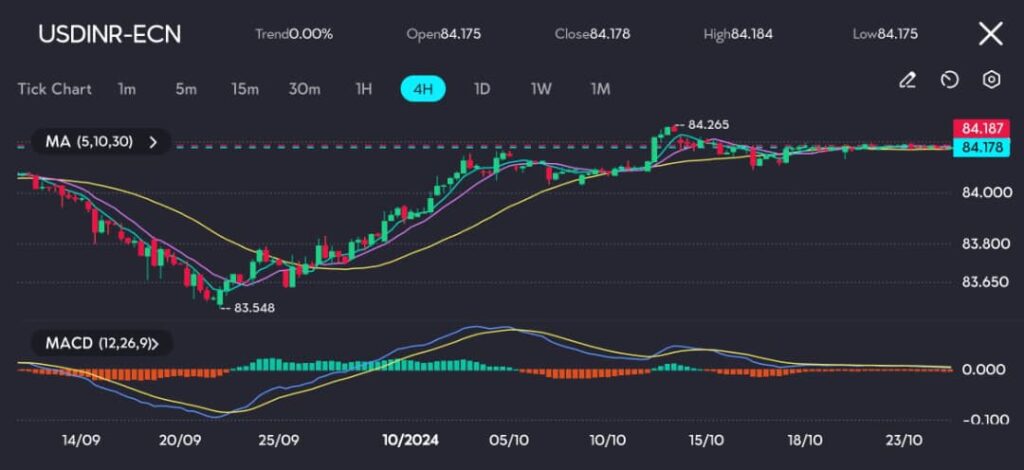Select the 1M monthly timeframe
1024x470 pixels.
pyautogui.click(x=600, y=89)
